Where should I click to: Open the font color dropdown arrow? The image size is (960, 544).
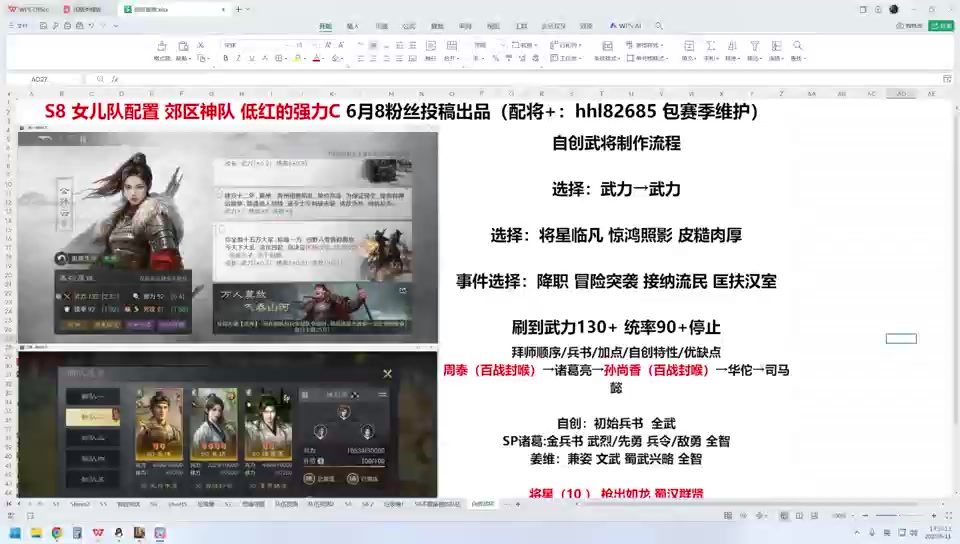point(325,58)
